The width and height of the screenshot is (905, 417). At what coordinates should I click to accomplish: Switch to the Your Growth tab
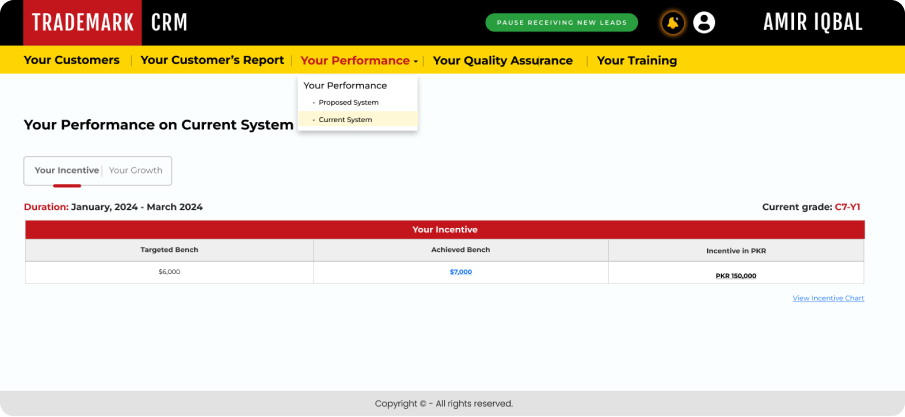tap(135, 170)
